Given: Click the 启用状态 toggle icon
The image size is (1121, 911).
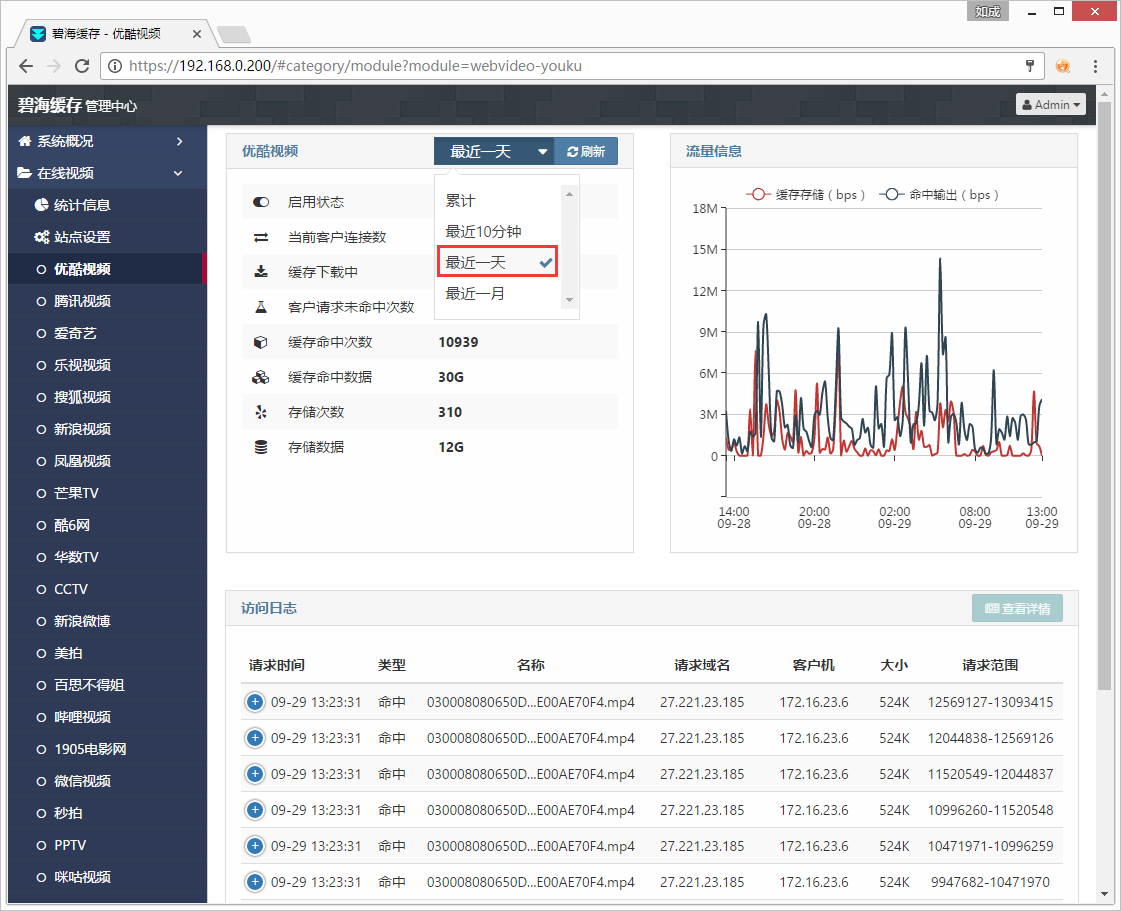Looking at the screenshot, I should click(x=261, y=202).
